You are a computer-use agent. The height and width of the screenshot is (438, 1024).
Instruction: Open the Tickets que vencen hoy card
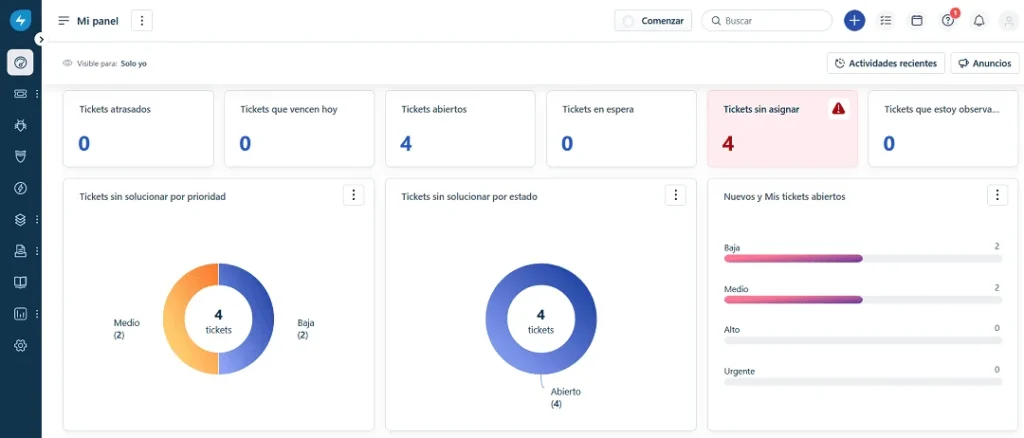tap(299, 129)
